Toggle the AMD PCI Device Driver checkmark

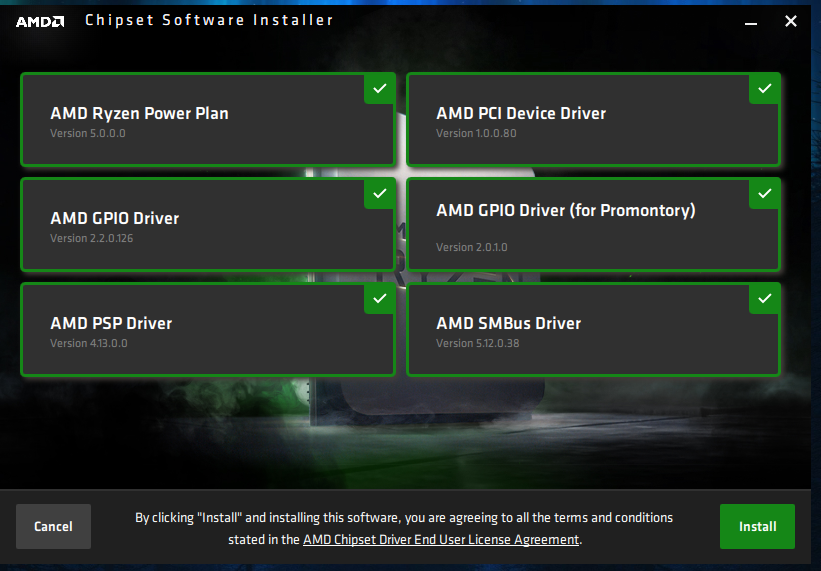tap(765, 88)
